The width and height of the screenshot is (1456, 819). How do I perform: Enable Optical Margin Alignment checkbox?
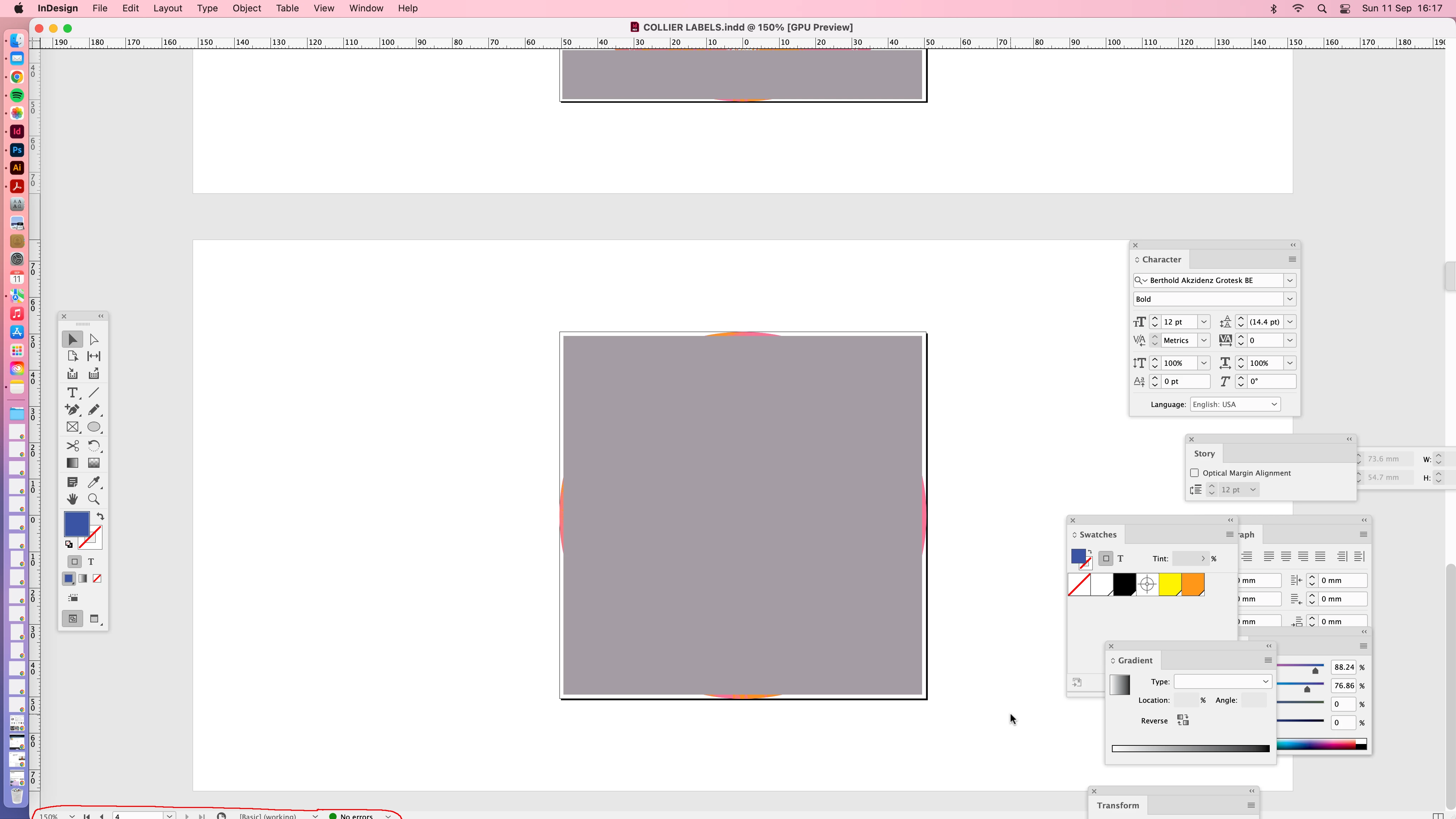click(x=1194, y=473)
